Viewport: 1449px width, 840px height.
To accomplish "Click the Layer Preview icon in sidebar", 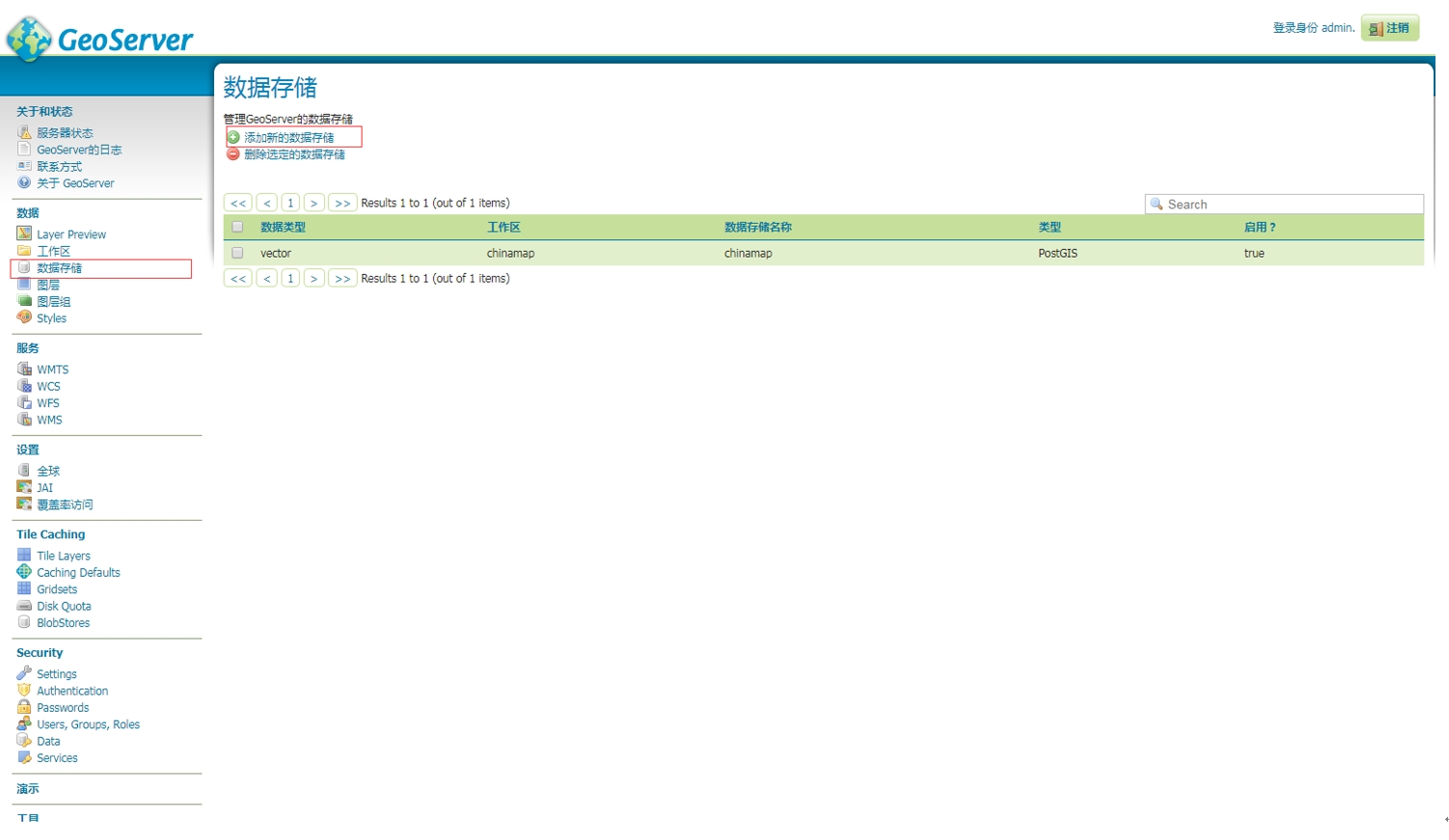I will pyautogui.click(x=24, y=234).
